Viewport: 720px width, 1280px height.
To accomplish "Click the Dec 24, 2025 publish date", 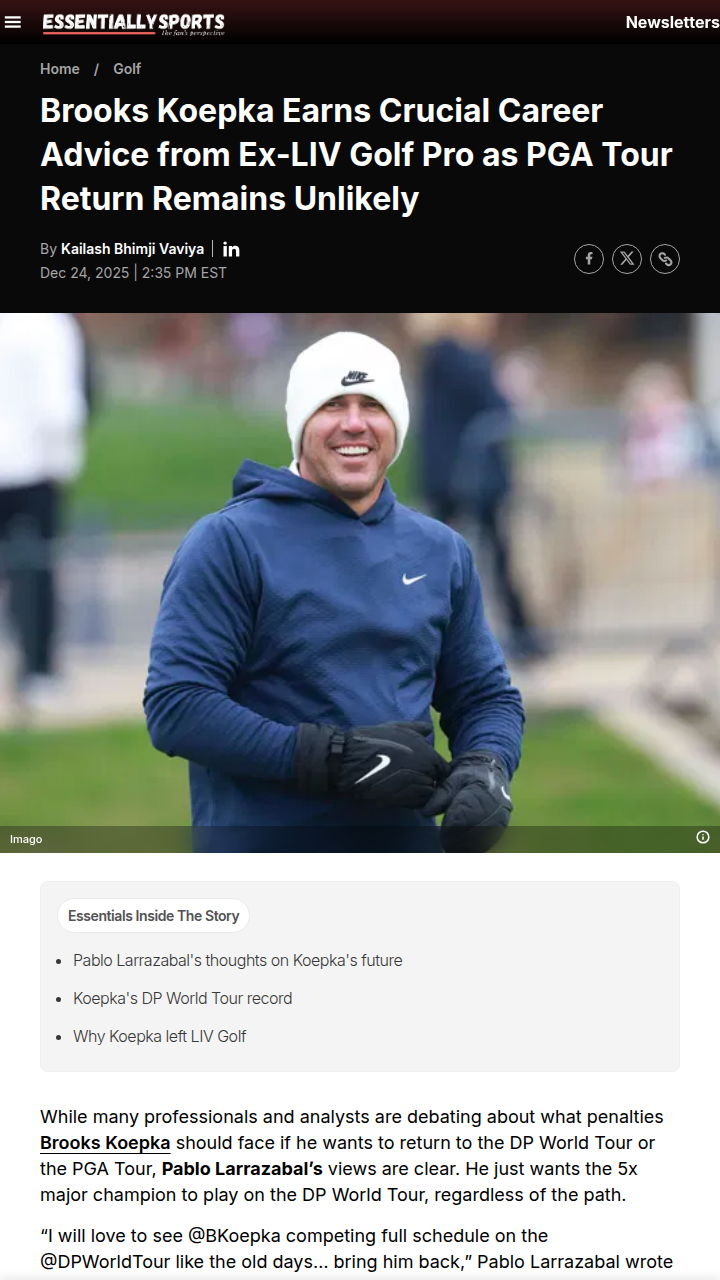I will 85,273.
